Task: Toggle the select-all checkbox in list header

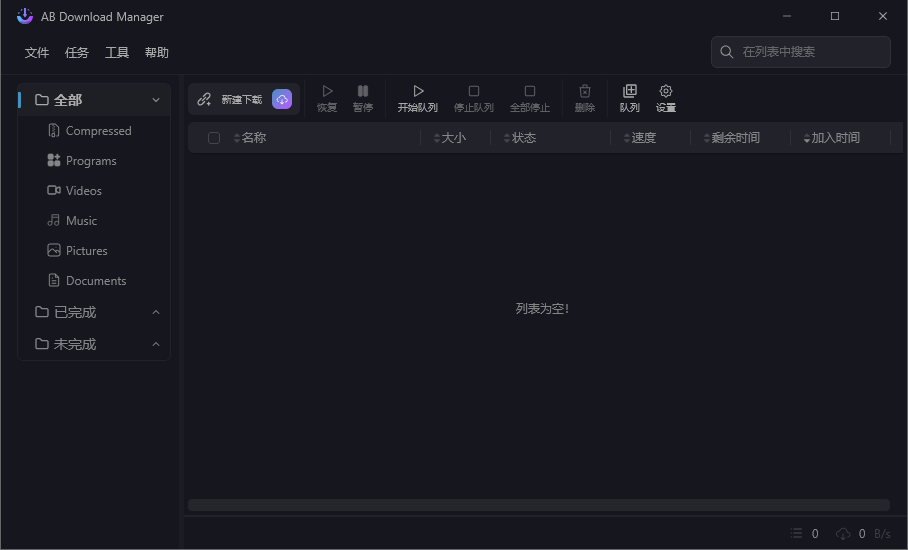Action: click(214, 138)
